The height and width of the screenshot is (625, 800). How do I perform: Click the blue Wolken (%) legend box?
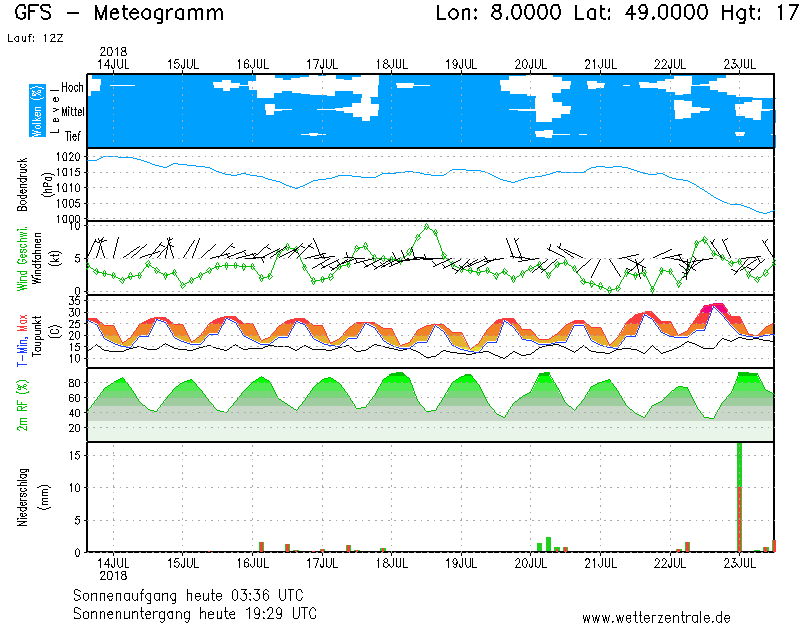(x=38, y=111)
